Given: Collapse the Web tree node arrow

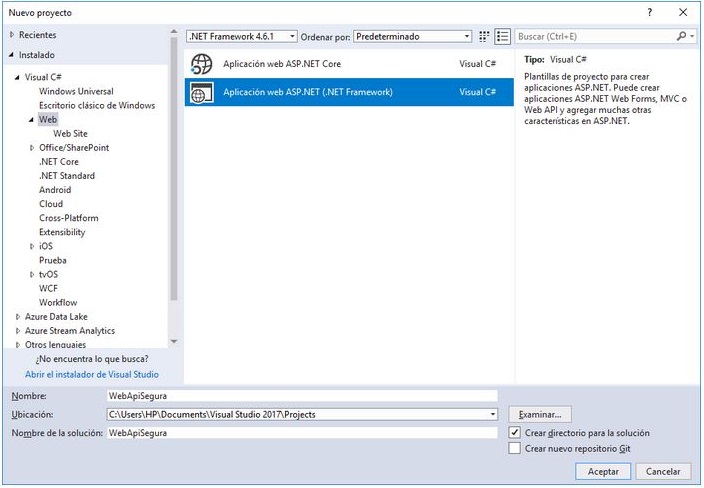Looking at the screenshot, I should pos(31,119).
